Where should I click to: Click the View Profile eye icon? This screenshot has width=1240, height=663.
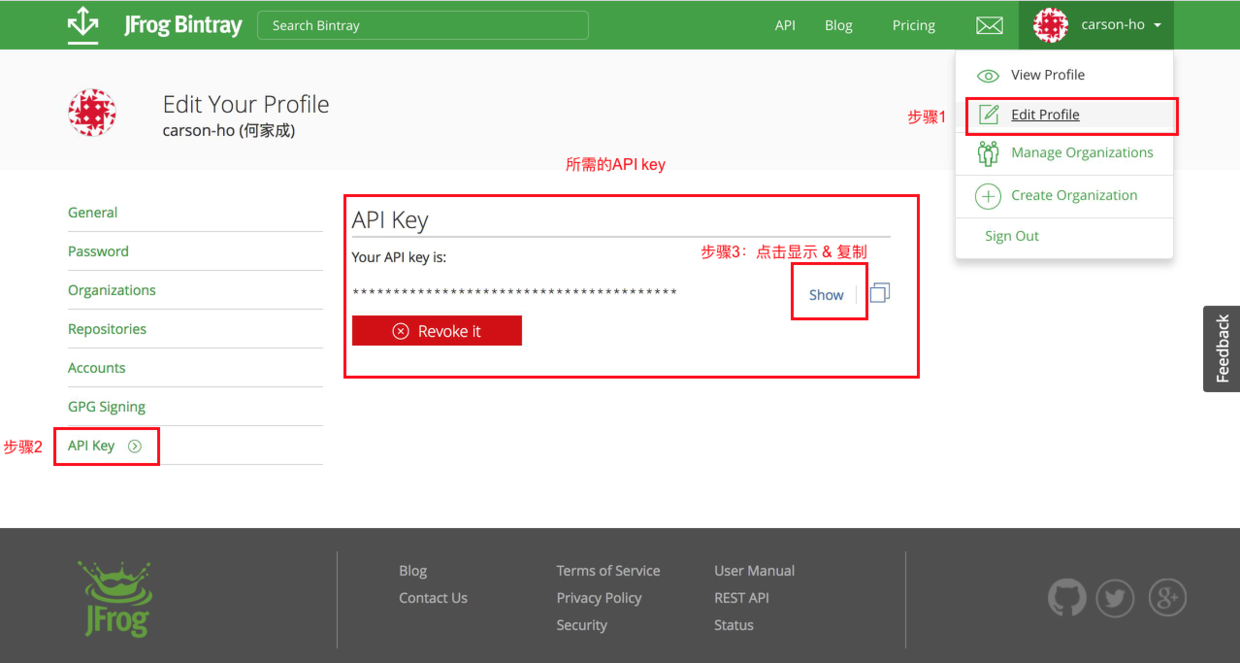988,76
